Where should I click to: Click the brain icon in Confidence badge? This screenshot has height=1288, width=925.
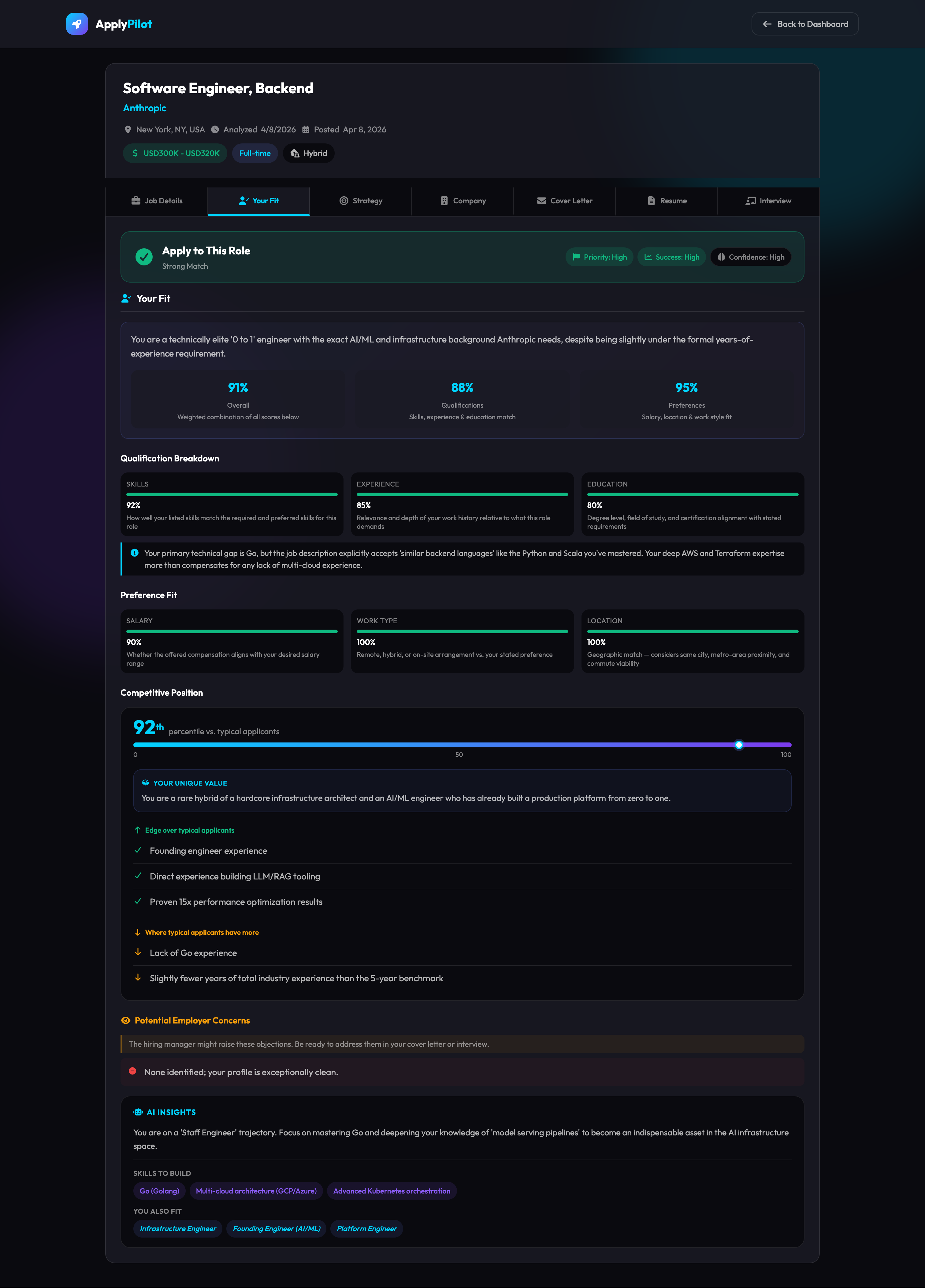[721, 257]
